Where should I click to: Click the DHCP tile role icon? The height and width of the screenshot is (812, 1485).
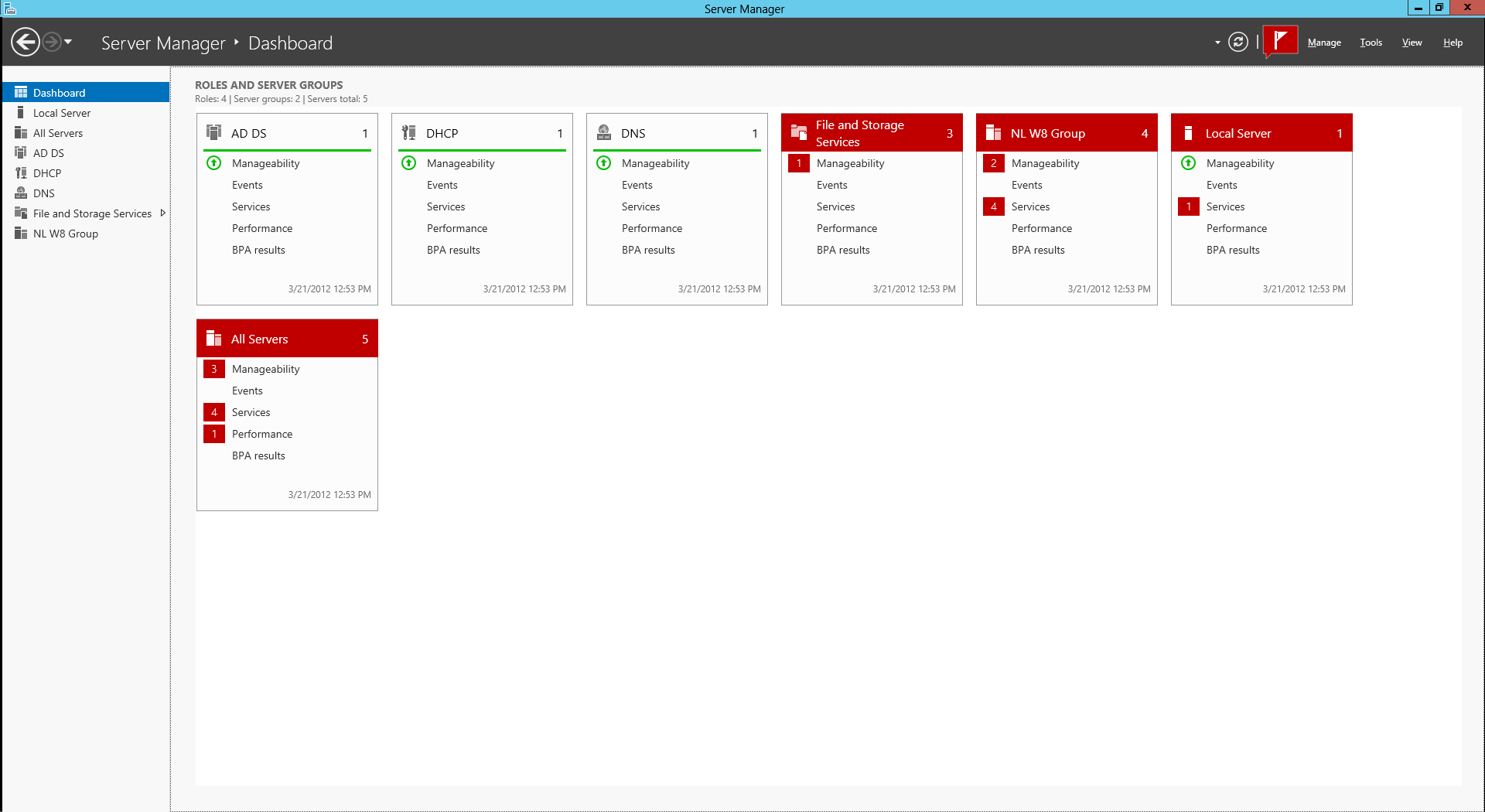409,132
